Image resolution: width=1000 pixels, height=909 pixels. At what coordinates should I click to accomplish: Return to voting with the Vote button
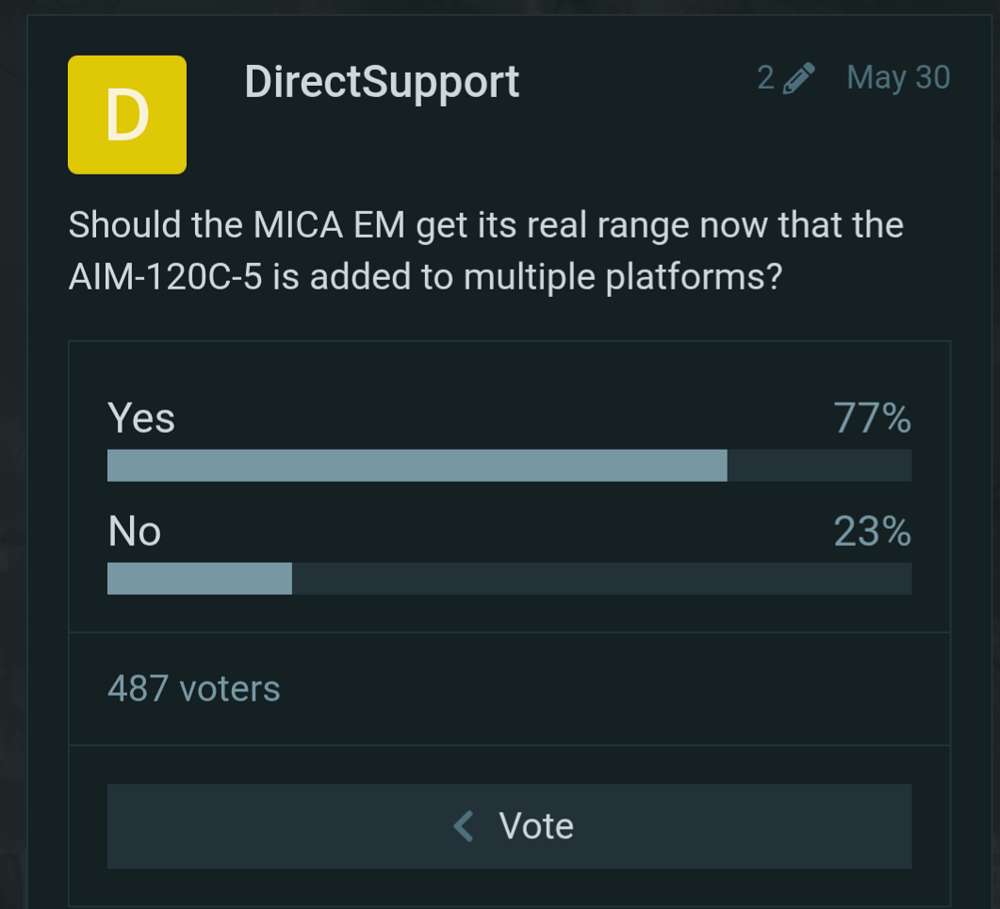click(510, 826)
